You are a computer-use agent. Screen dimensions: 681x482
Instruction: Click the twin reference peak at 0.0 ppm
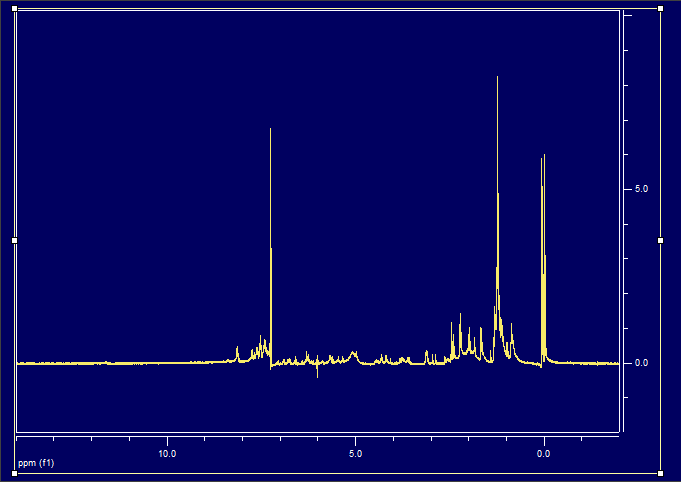(x=543, y=256)
